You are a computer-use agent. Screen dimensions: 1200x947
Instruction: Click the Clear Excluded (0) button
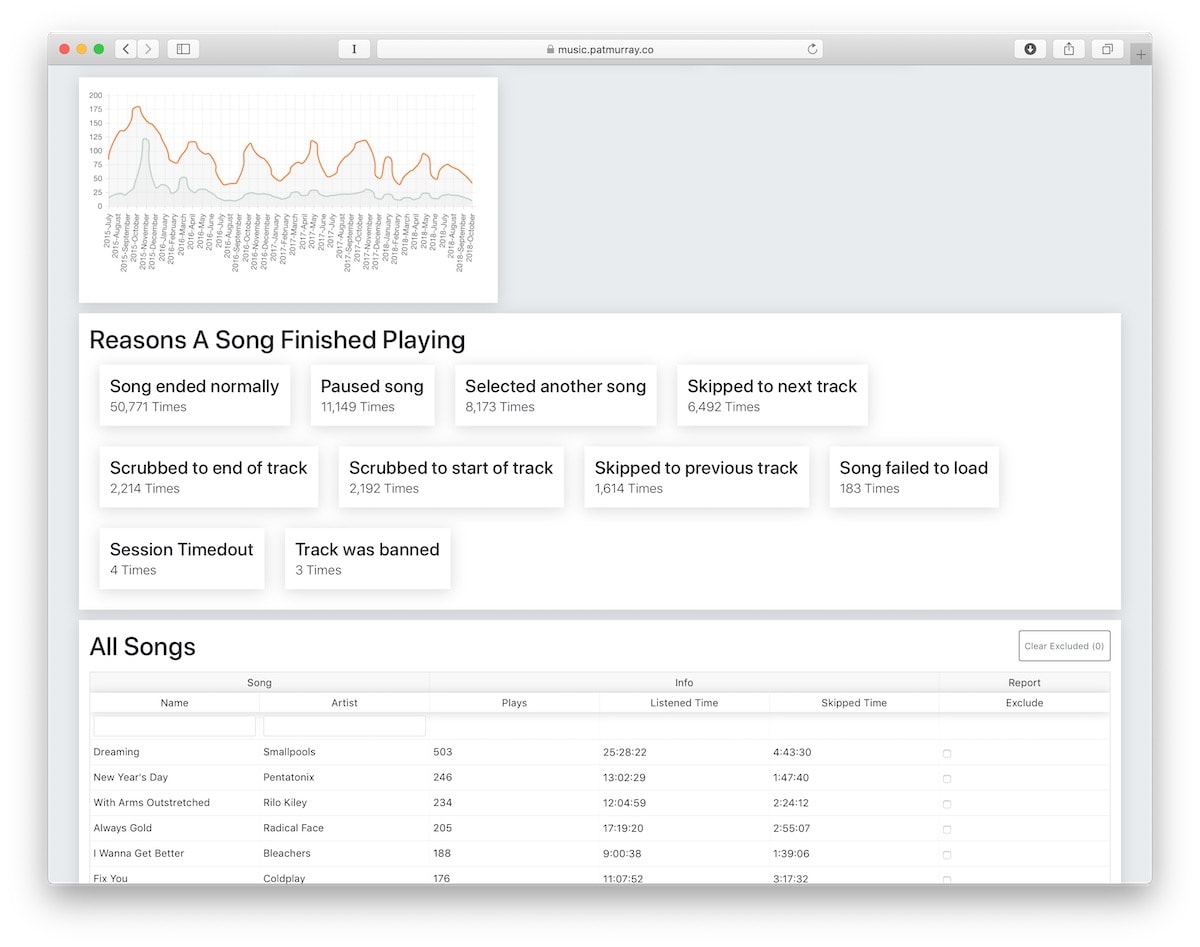[1064, 646]
